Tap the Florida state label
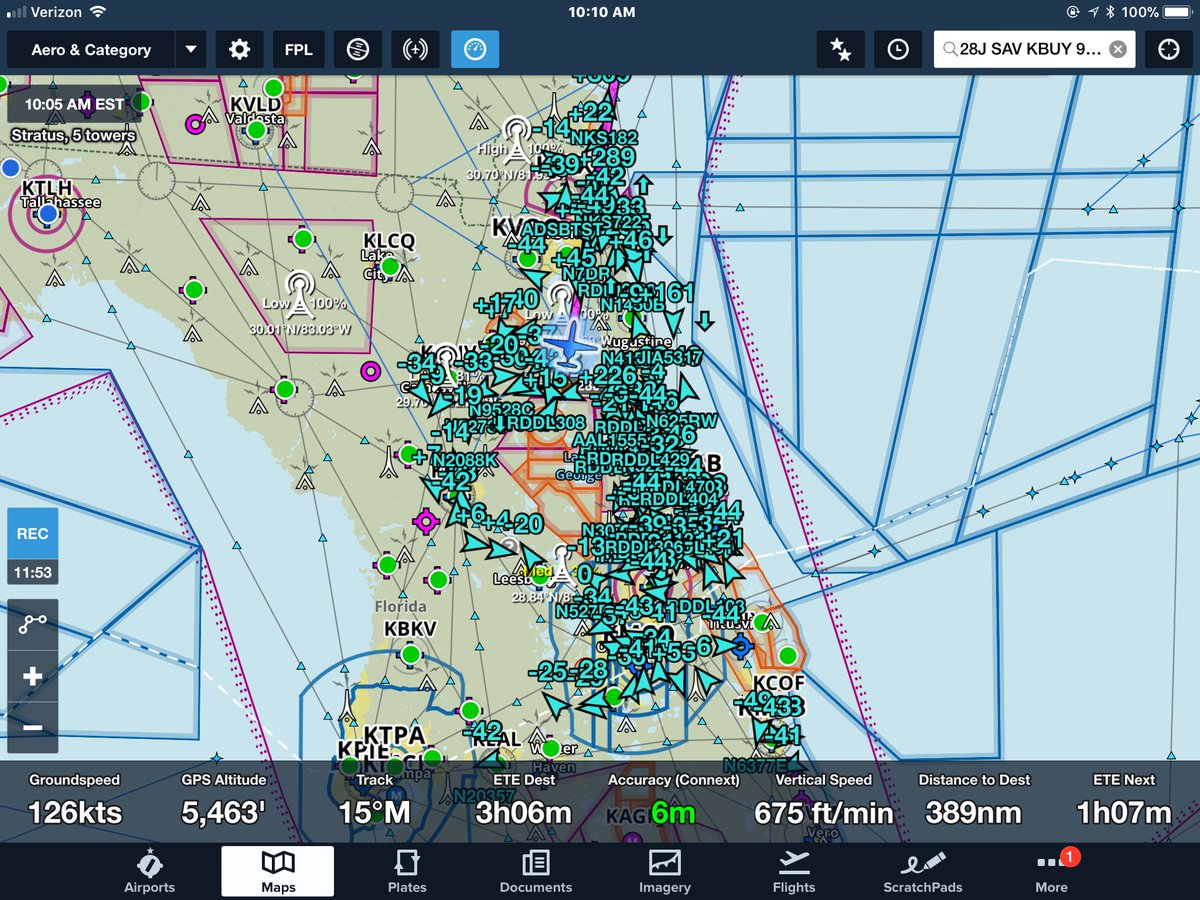 (400, 606)
